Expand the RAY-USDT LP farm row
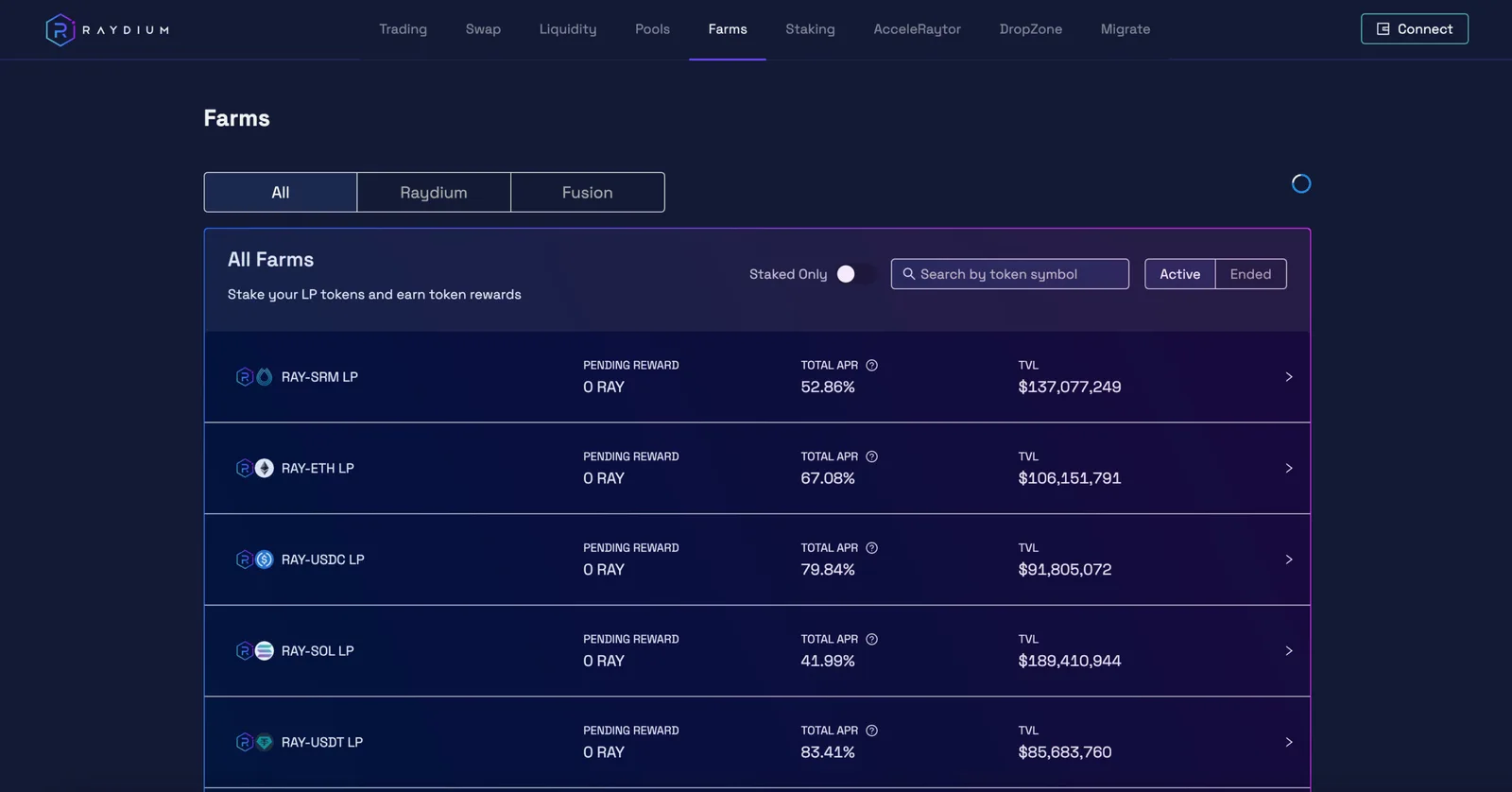Image resolution: width=1512 pixels, height=792 pixels. click(1289, 743)
